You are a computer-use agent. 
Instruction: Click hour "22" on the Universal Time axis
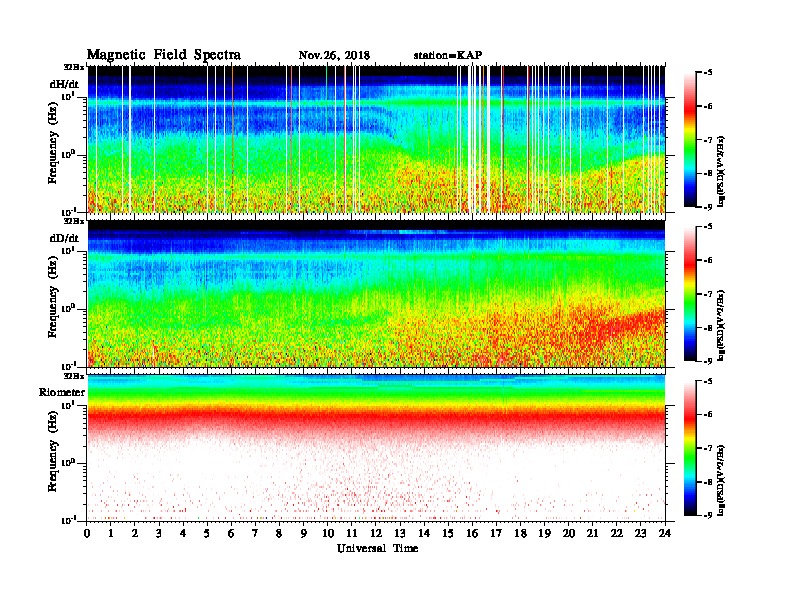(x=617, y=534)
